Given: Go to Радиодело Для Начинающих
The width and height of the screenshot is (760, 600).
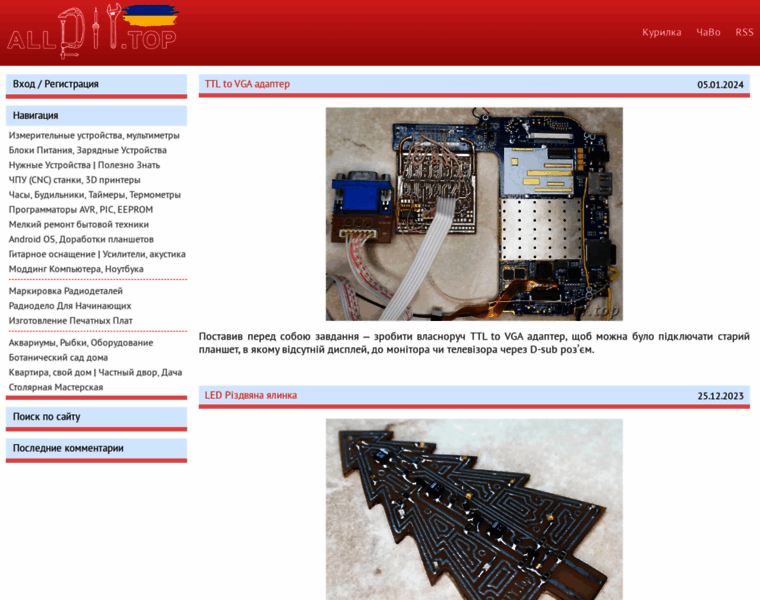Looking at the screenshot, I should (x=70, y=306).
